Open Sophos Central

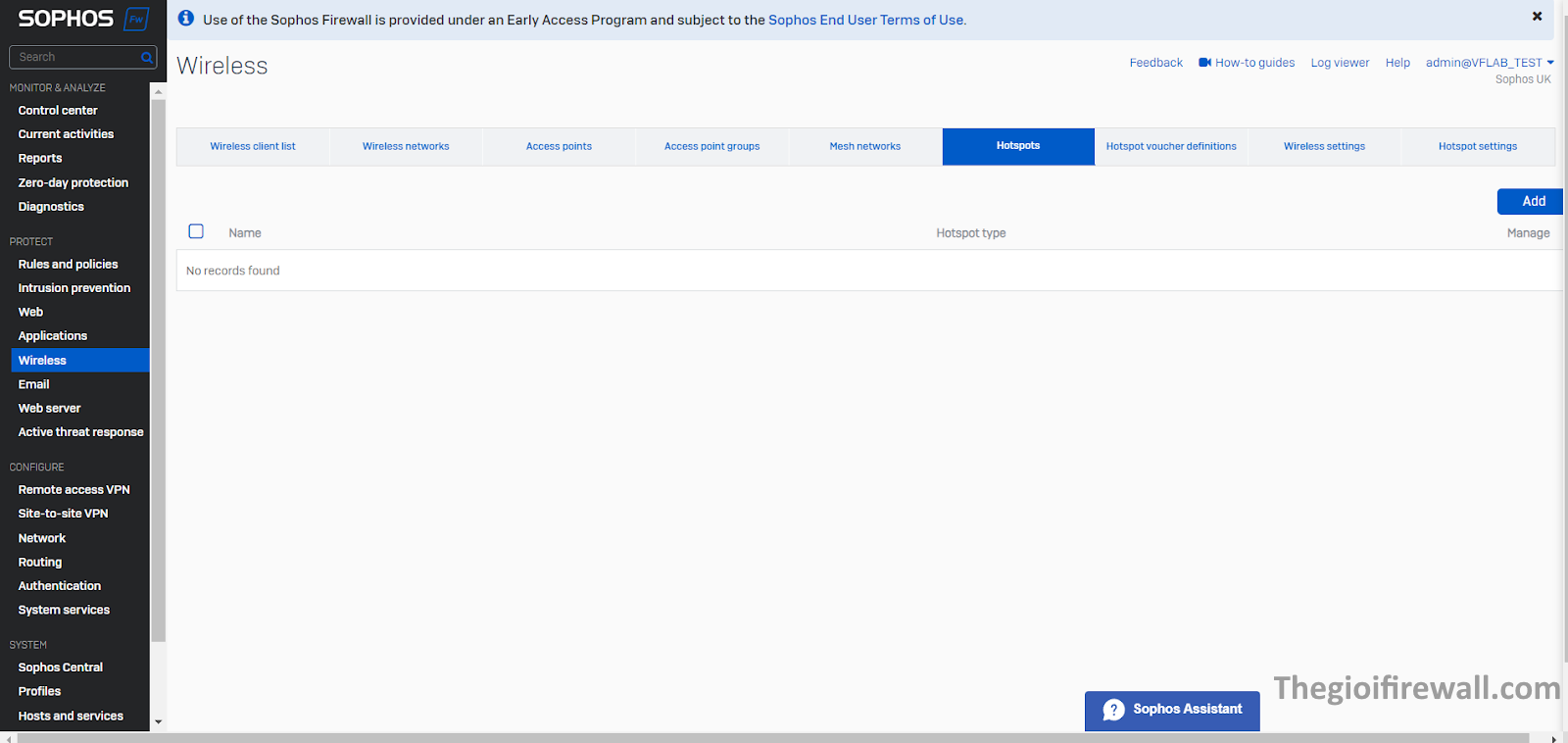tap(60, 668)
